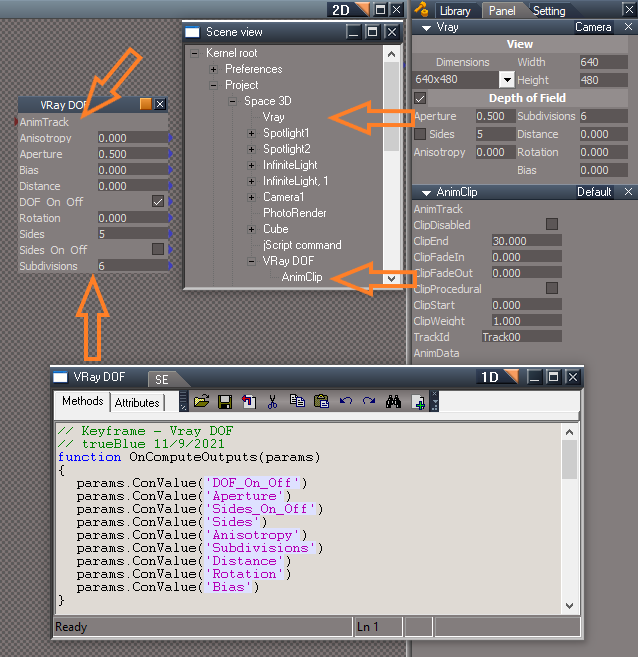Click the Copy icon in script editor
Image resolution: width=638 pixels, height=657 pixels.
tap(297, 401)
